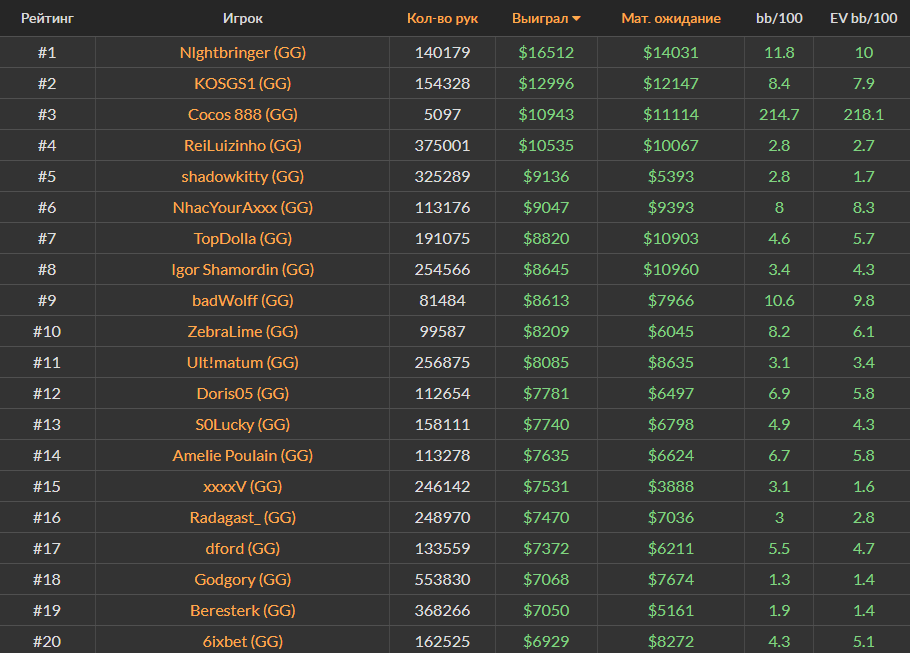Click the Выиграл column header

click(x=540, y=18)
